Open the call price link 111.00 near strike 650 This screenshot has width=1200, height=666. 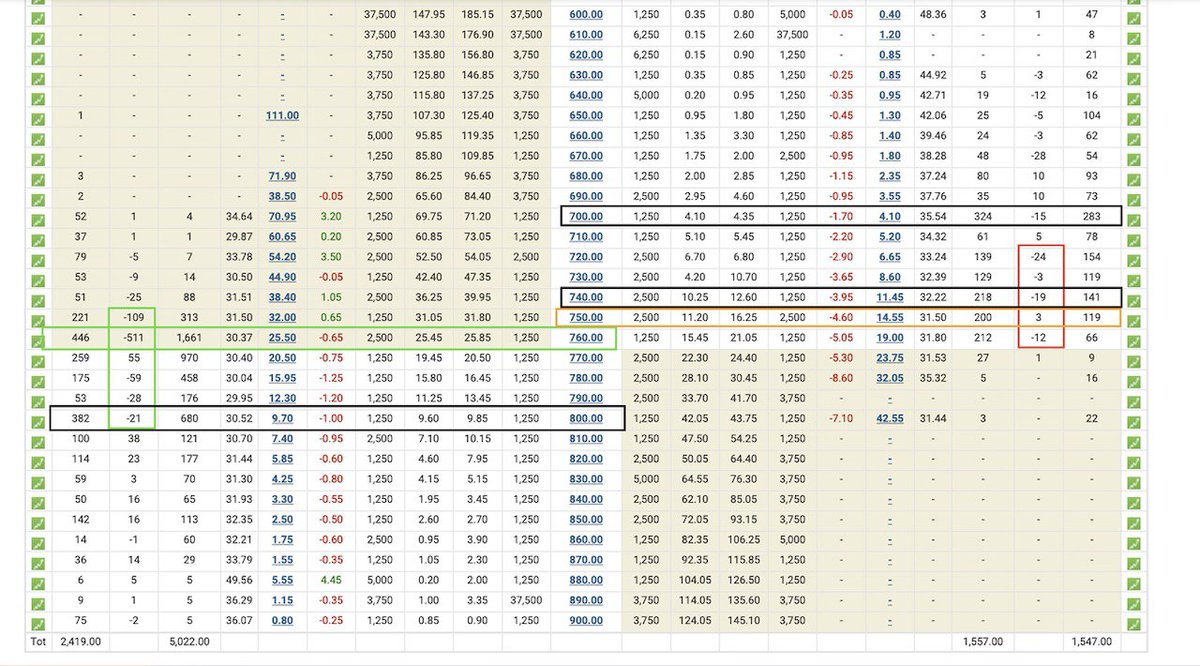[282, 114]
